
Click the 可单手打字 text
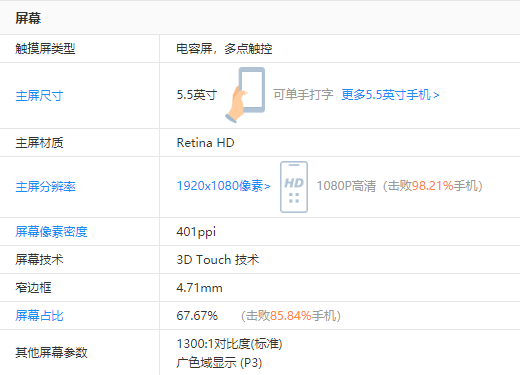pyautogui.click(x=303, y=95)
